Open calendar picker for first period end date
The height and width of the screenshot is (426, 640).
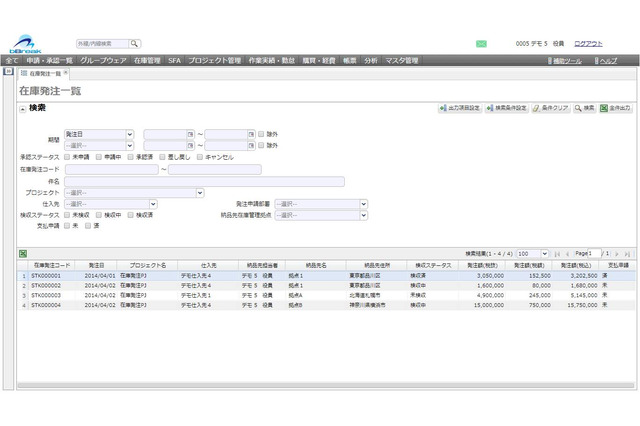coord(249,133)
